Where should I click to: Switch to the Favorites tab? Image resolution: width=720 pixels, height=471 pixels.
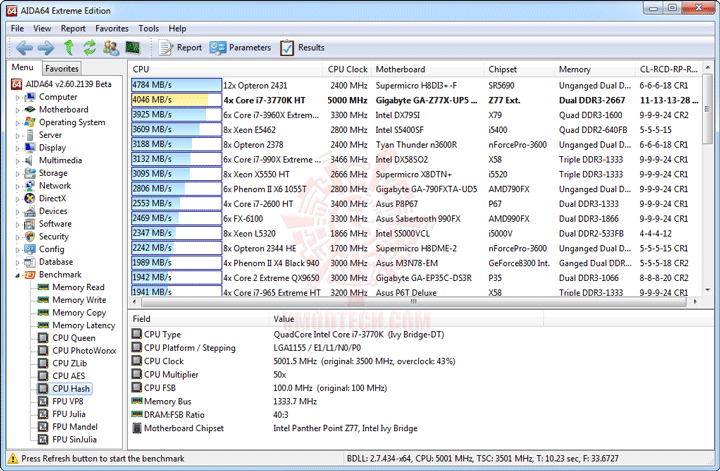(x=62, y=68)
